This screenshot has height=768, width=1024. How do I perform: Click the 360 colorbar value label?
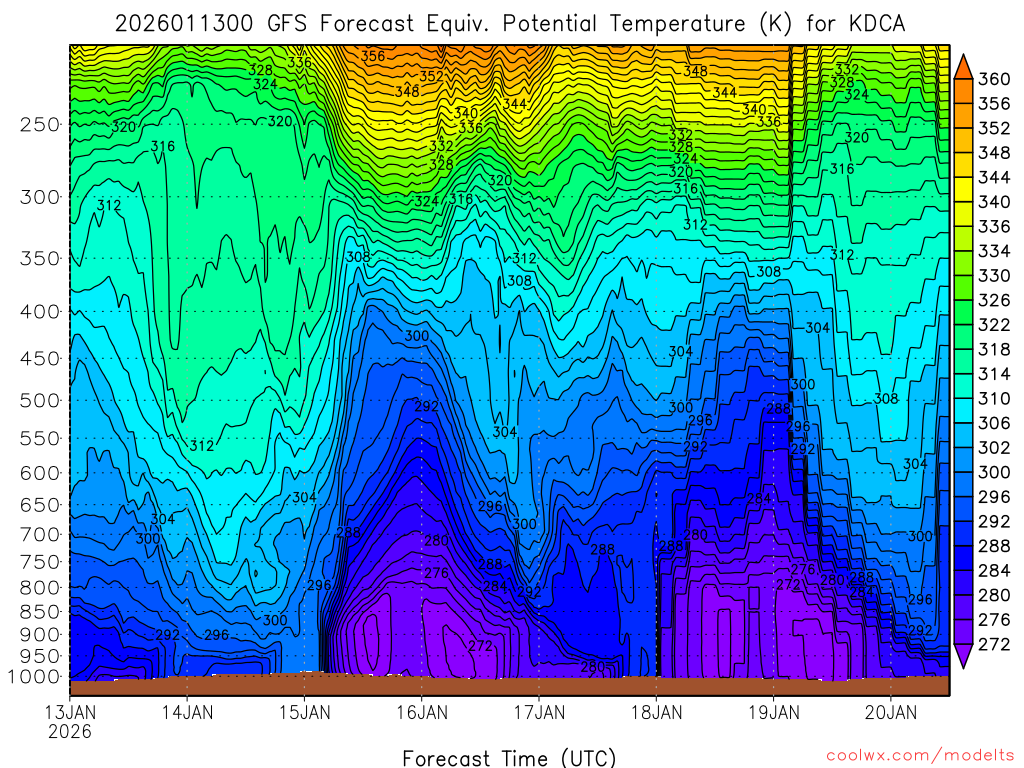[x=994, y=79]
